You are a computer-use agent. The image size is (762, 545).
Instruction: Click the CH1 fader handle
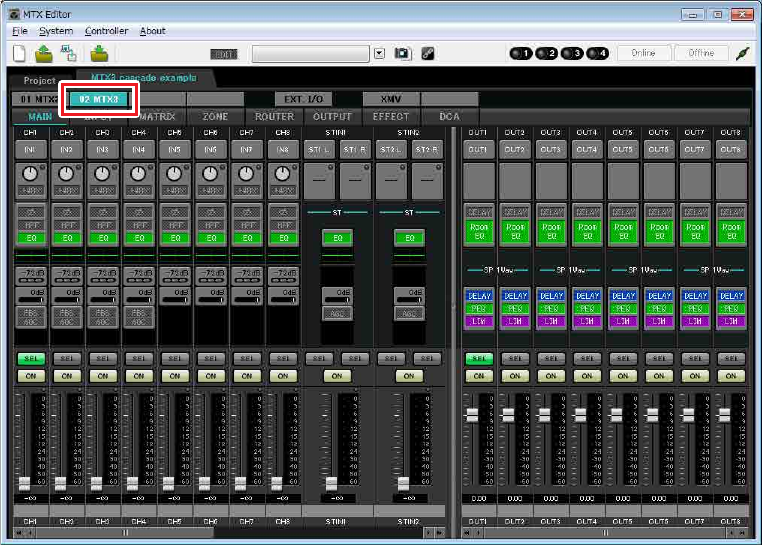click(24, 483)
